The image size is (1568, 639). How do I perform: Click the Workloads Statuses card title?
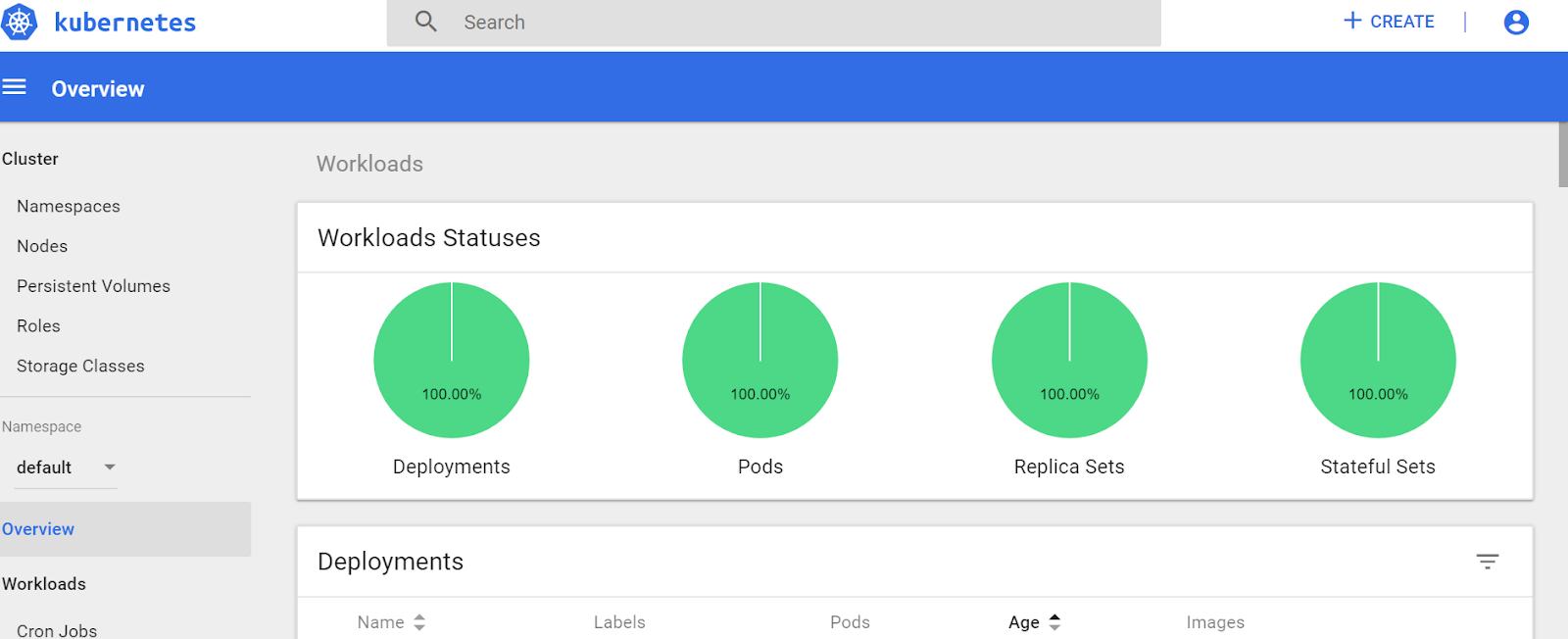[428, 238]
